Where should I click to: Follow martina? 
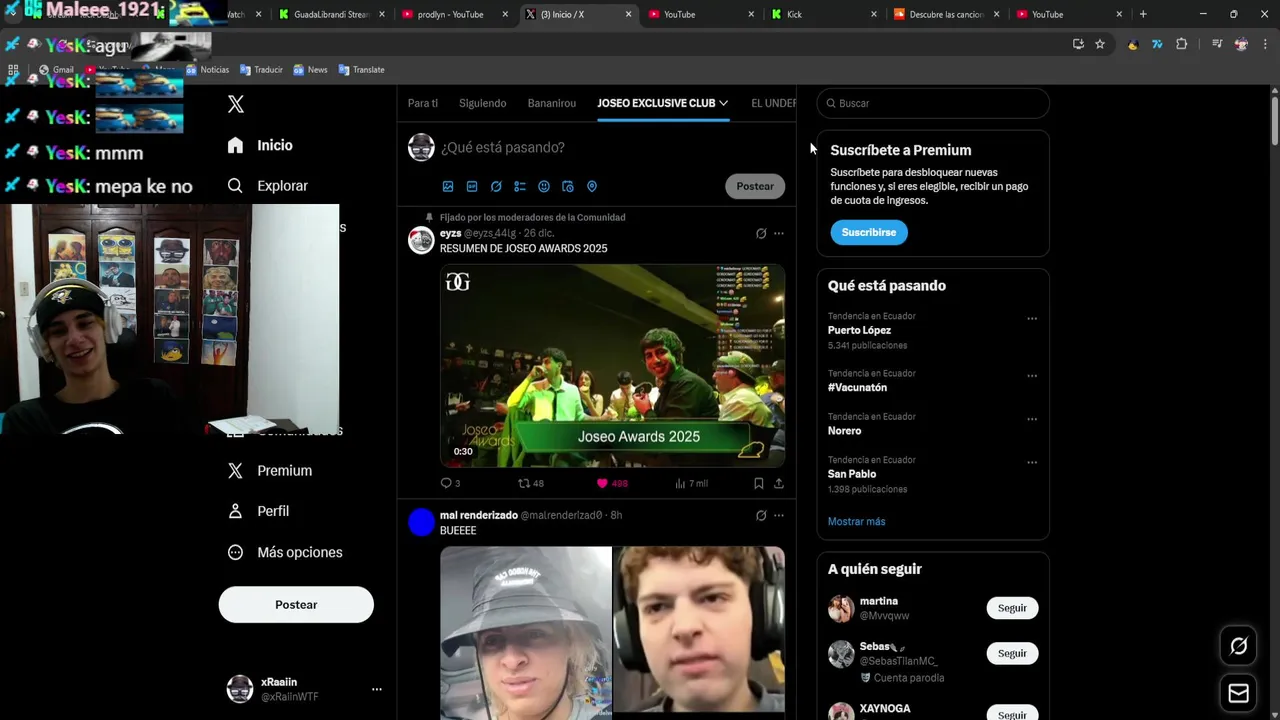pyautogui.click(x=1012, y=608)
